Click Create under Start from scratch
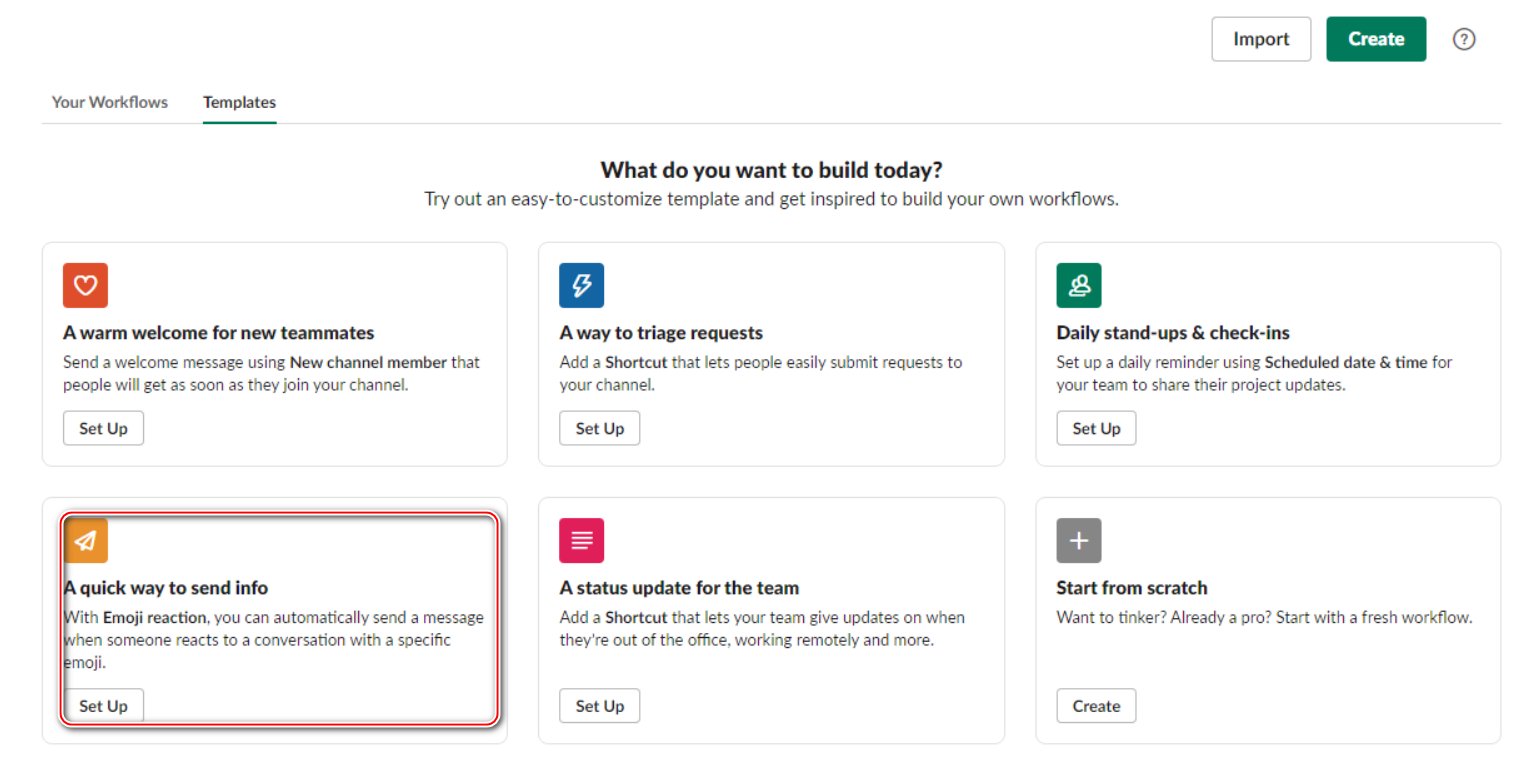The height and width of the screenshot is (779, 1537). 1096,706
